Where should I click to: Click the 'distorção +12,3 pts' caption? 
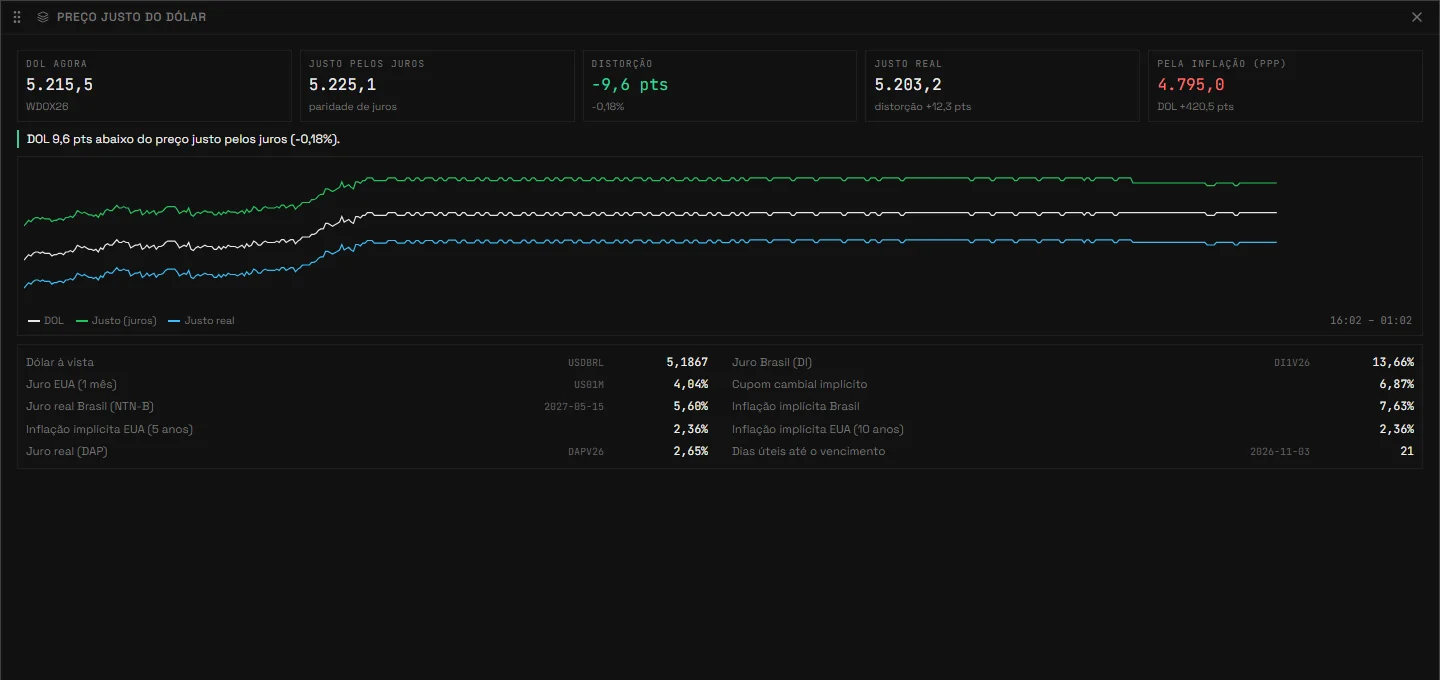923,106
